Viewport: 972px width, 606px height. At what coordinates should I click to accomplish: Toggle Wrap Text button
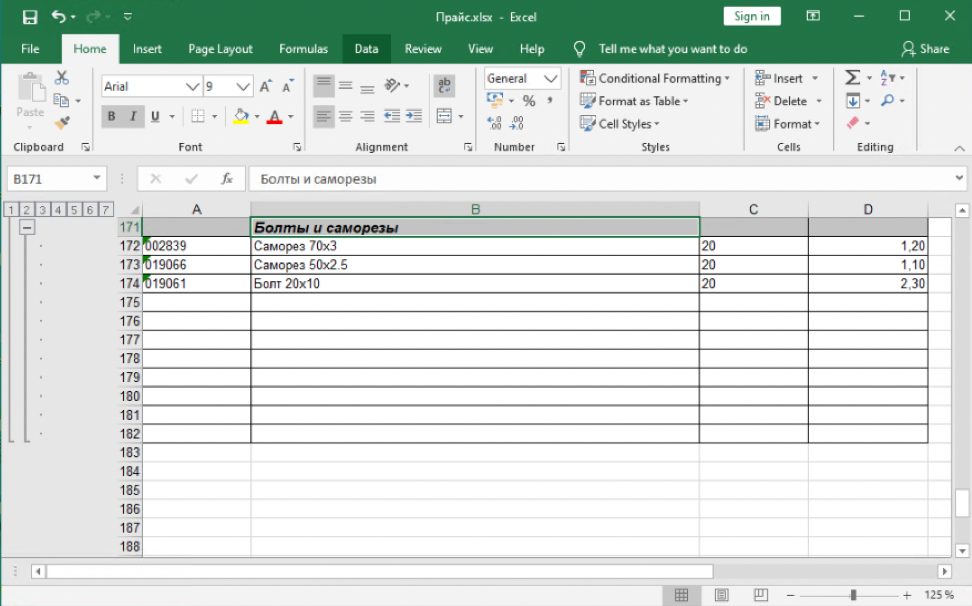(x=444, y=86)
